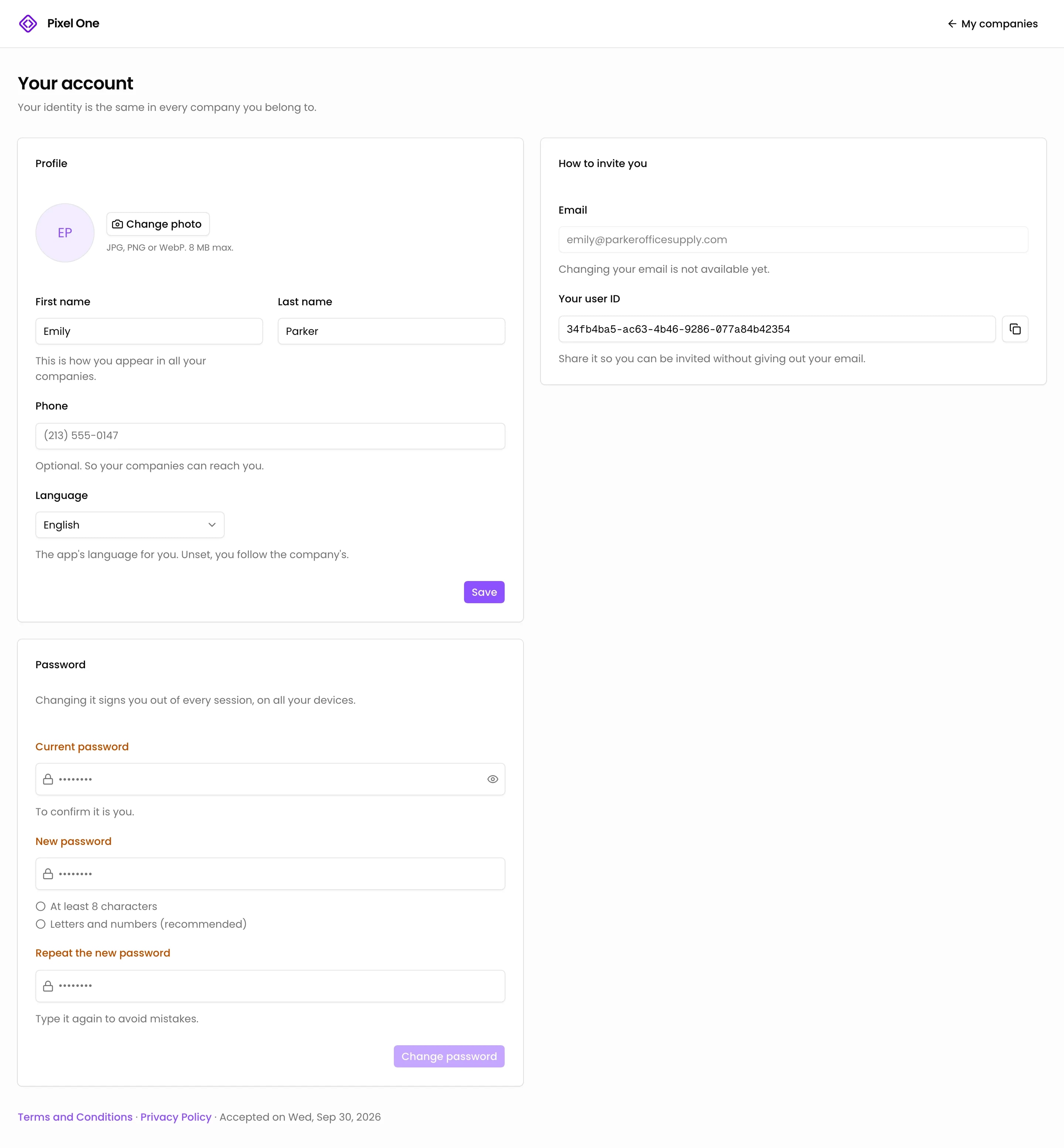Click 'Type it again to avoid mistakes.' hint
This screenshot has height=1148, width=1064.
(117, 1019)
